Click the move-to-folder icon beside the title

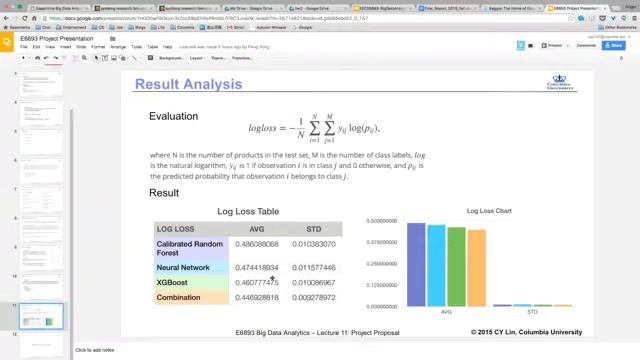coord(113,39)
